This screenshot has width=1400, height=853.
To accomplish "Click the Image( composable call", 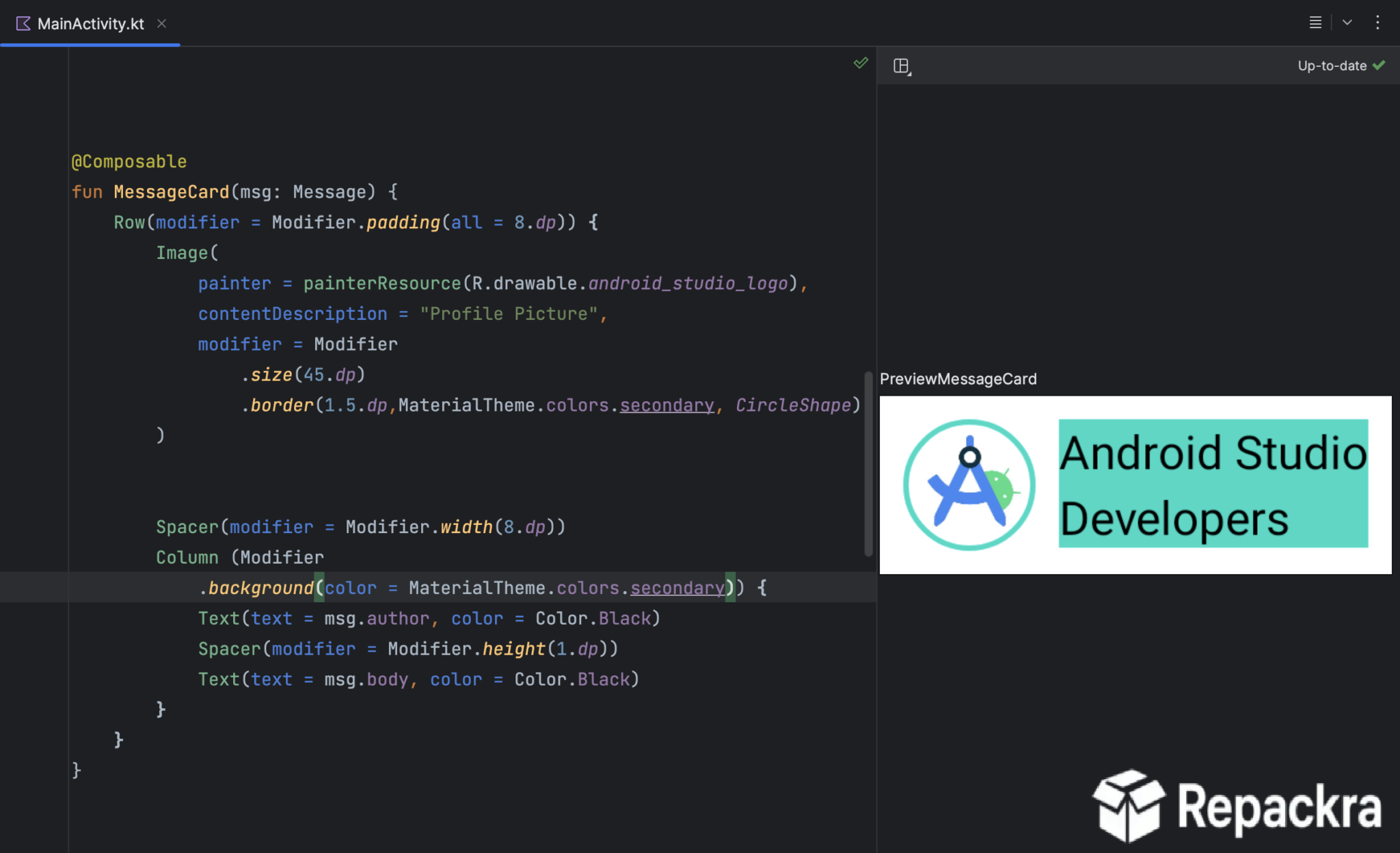I will click(x=187, y=253).
